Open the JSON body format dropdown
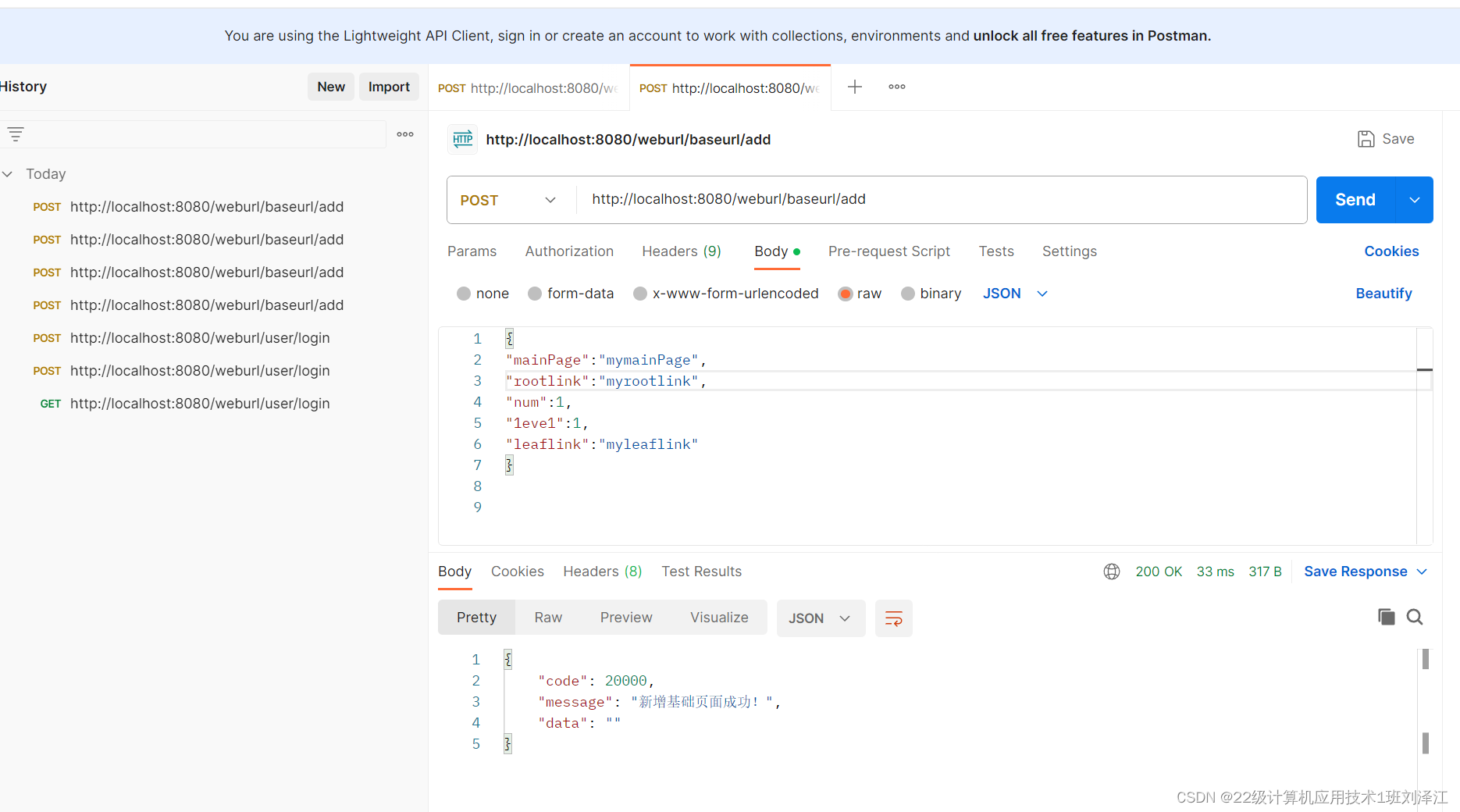The image size is (1460, 812). coord(1015,294)
